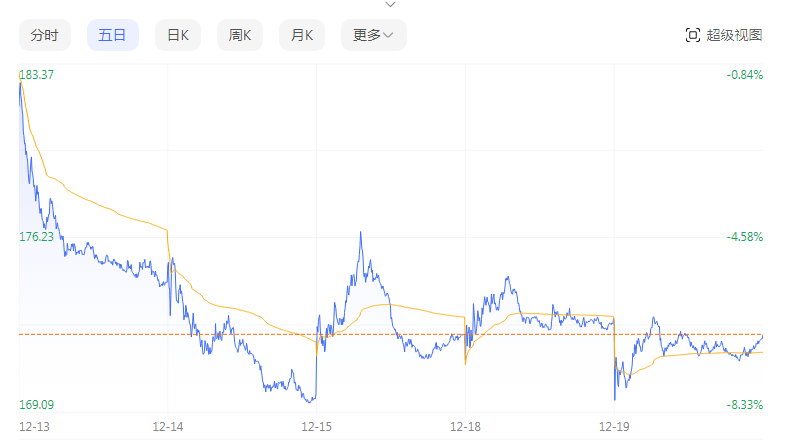Screen dimensions: 787x444
Task: Click the 176.23 price axis label
Action: click(37, 237)
